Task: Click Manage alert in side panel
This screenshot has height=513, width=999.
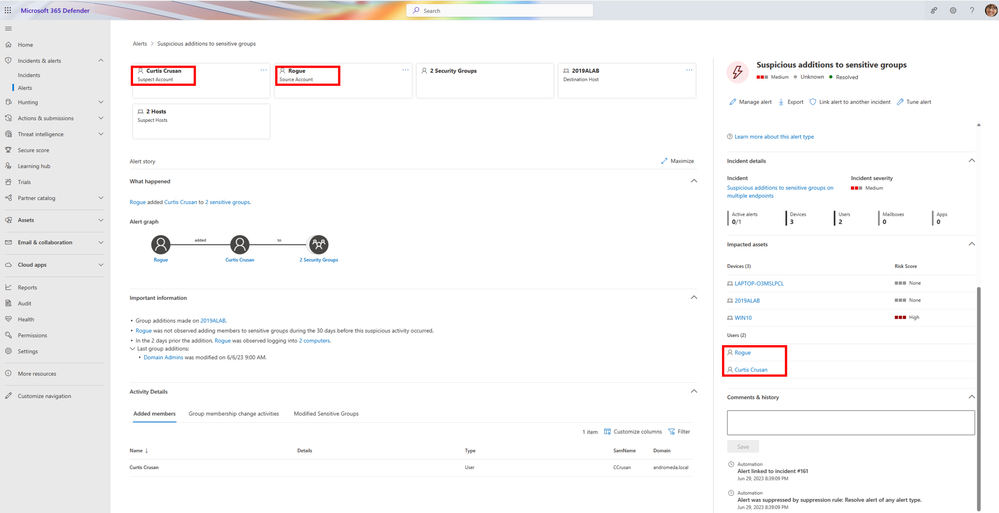Action: coord(750,102)
